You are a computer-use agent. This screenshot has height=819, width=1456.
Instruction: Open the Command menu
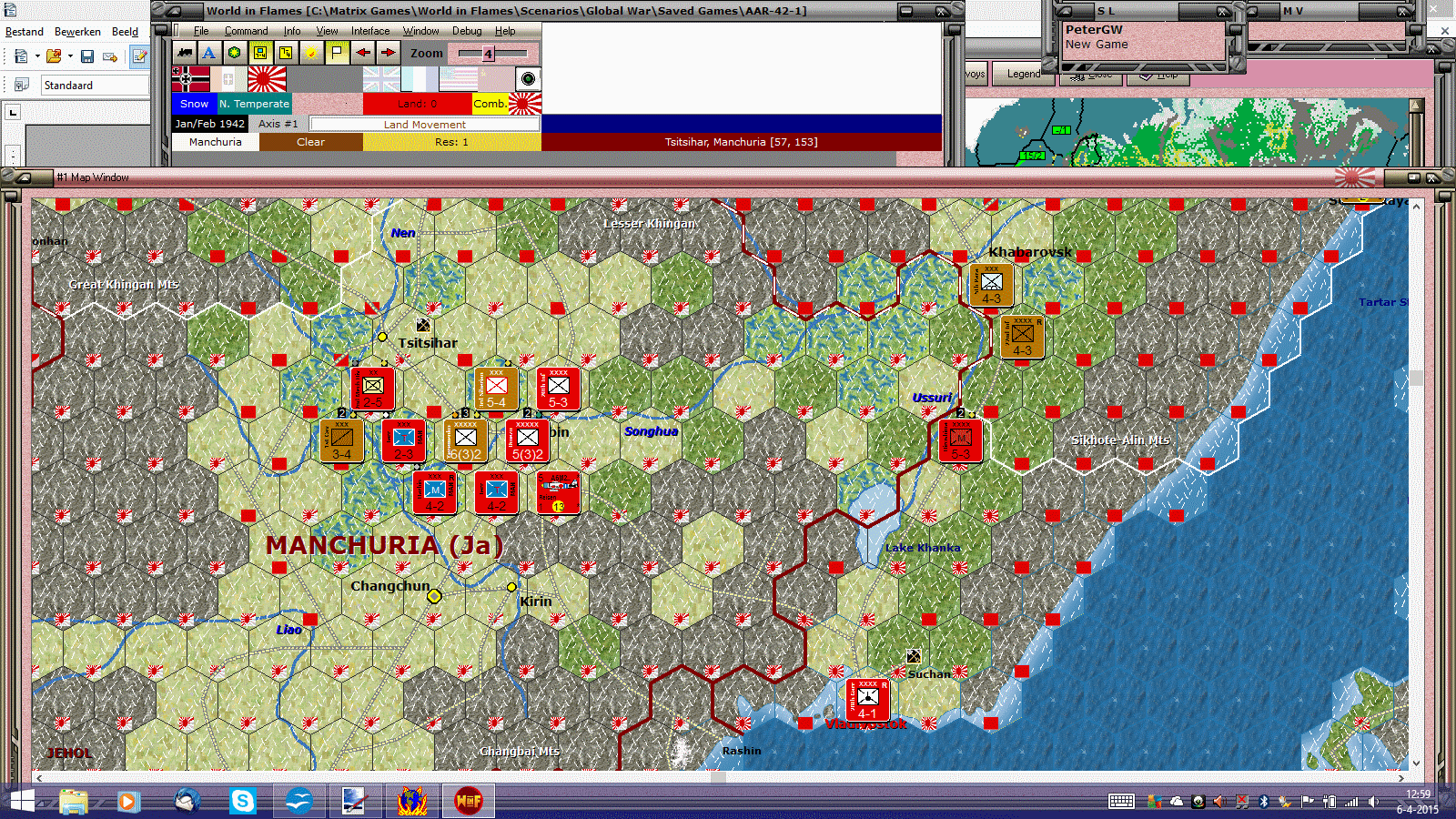click(247, 31)
